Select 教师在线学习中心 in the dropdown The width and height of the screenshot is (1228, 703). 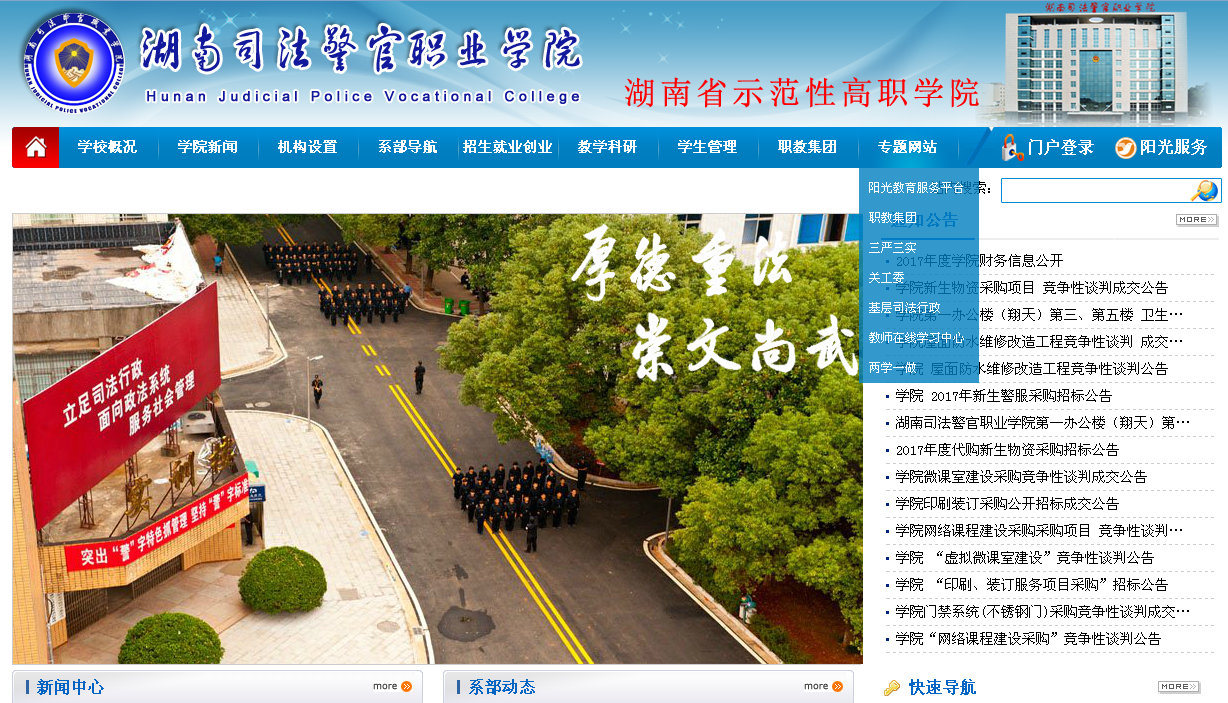coord(915,337)
